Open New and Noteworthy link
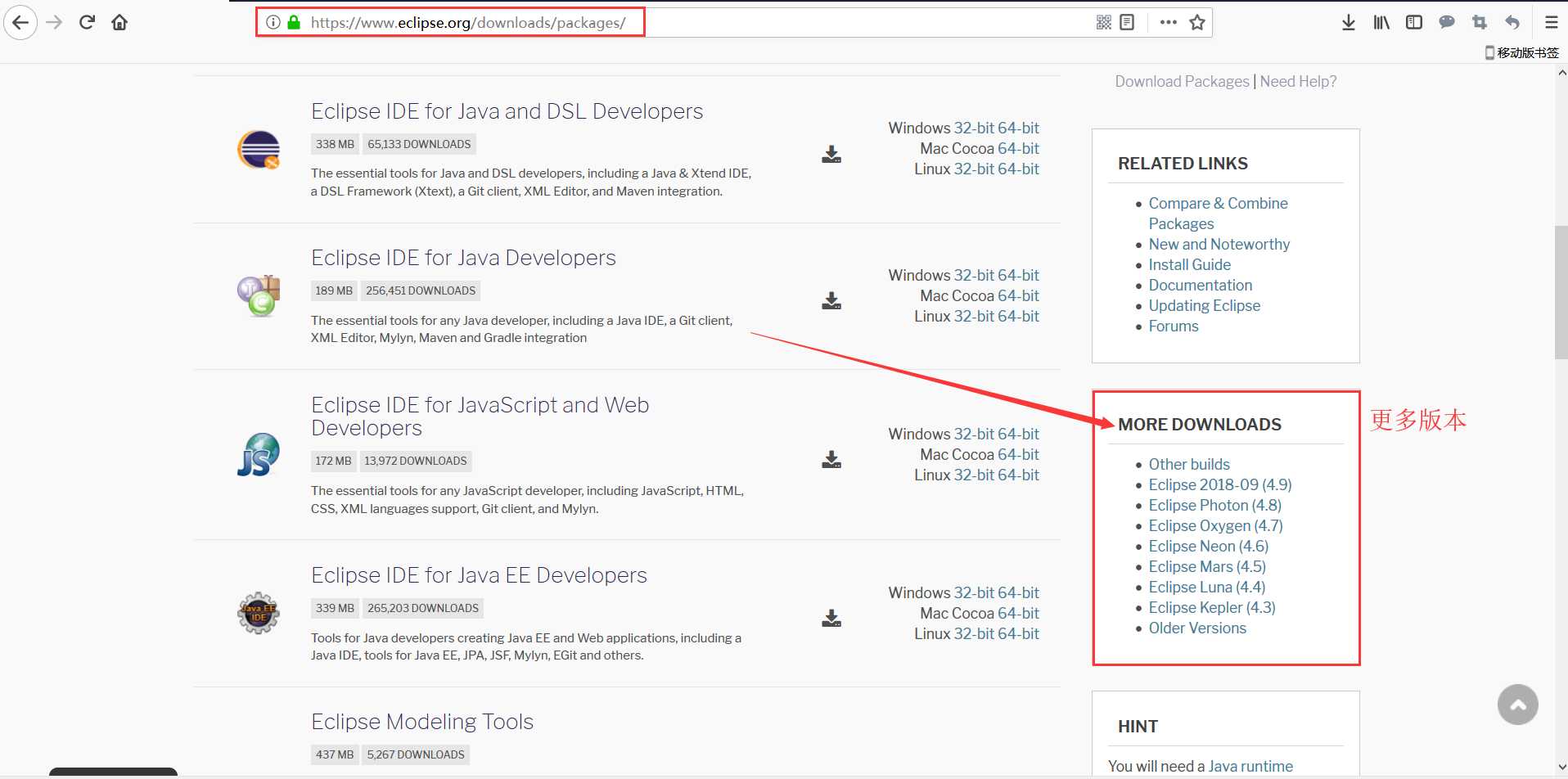The height and width of the screenshot is (779, 1568). pyautogui.click(x=1219, y=244)
